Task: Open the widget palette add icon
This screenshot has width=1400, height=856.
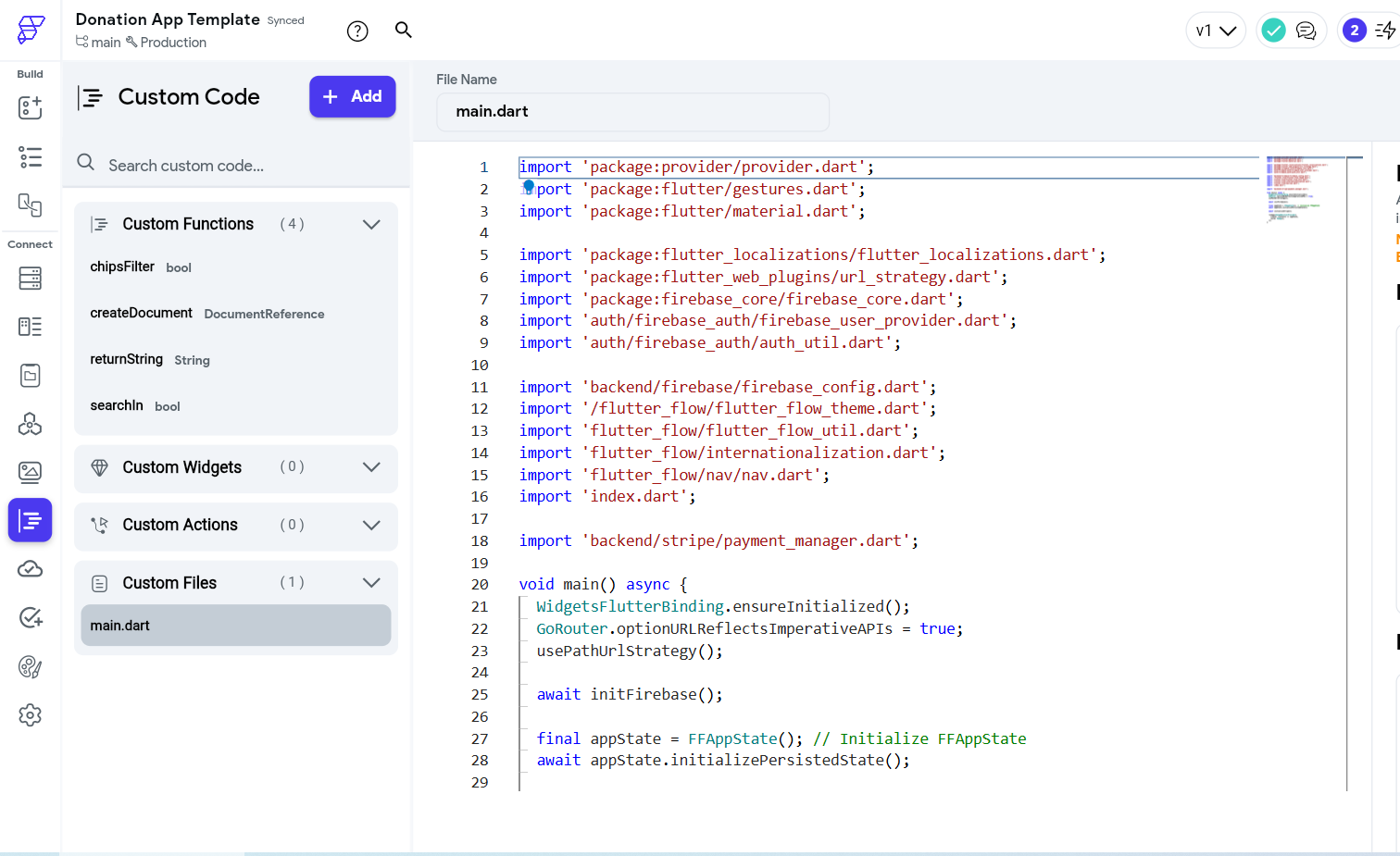Action: pos(31,108)
